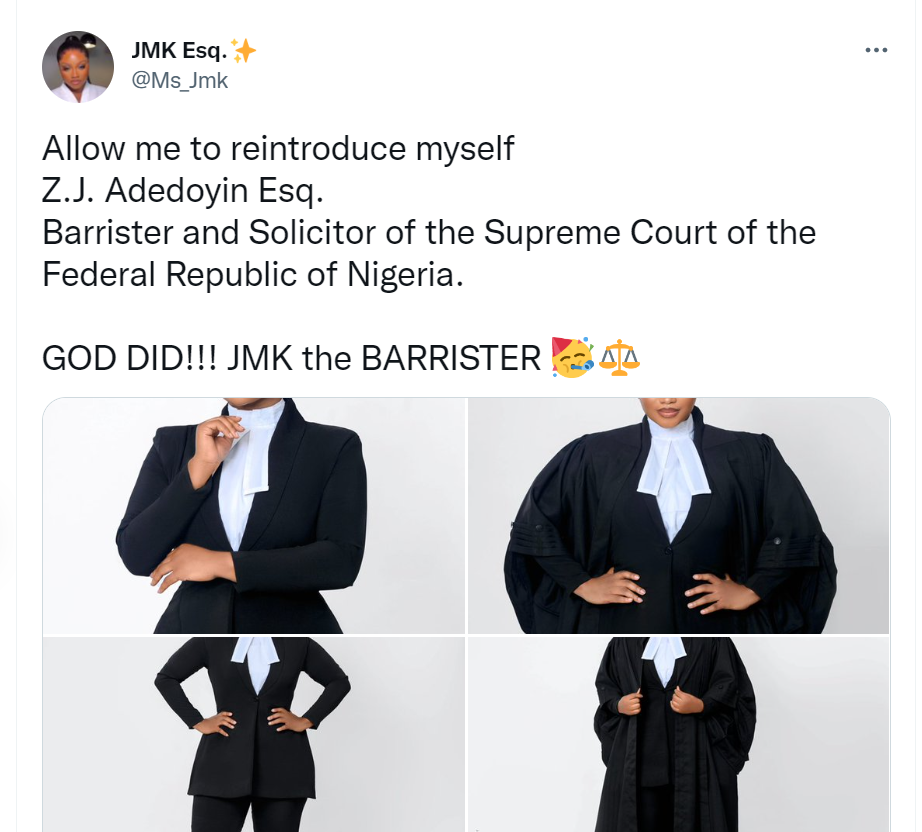Click the line "Allow me to reintroduce myself"
Screen dimensions: 922x832
pos(278,149)
